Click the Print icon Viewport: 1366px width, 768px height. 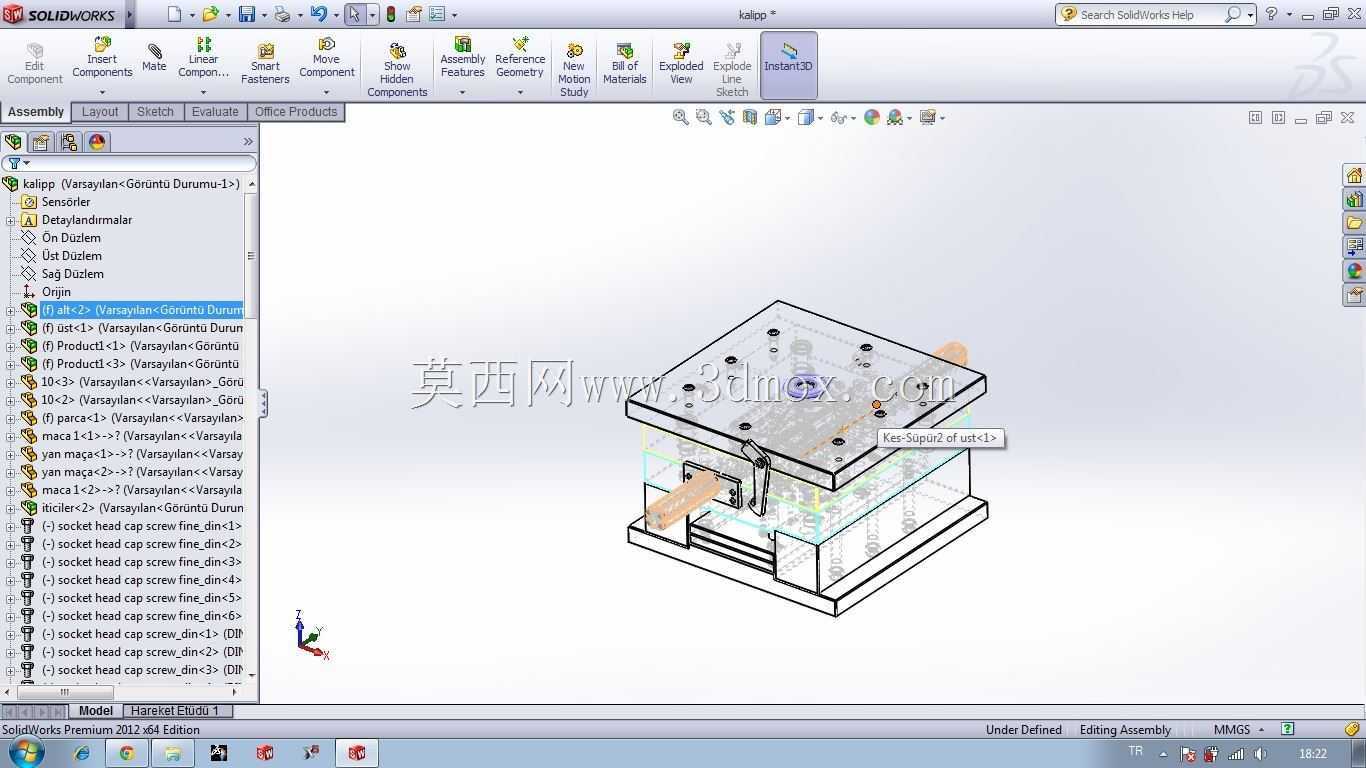(282, 14)
